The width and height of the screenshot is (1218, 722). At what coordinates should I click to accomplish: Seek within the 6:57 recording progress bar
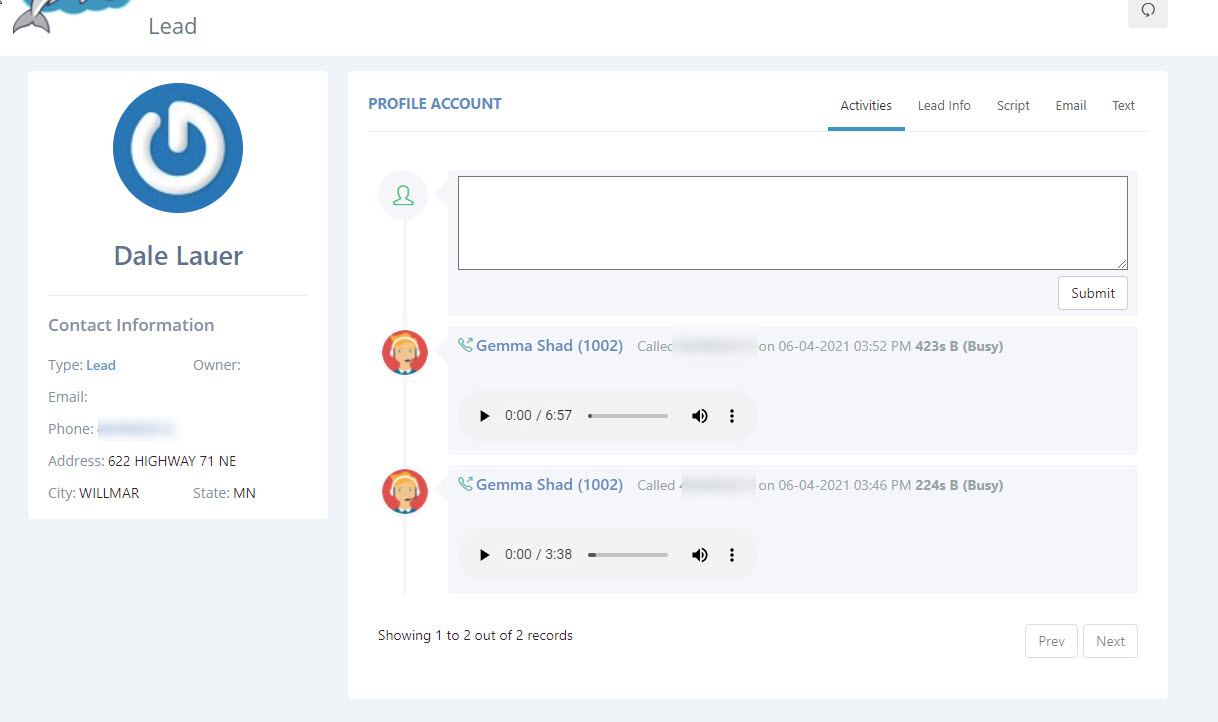(628, 416)
